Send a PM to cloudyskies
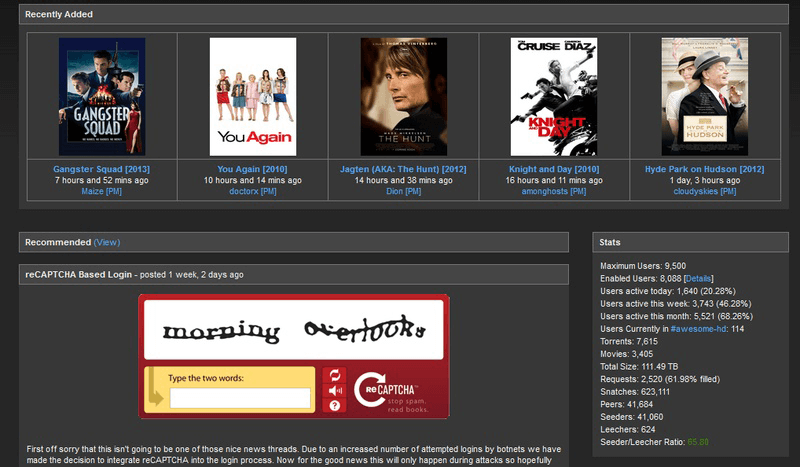Screen dimensions: 800x467 coord(728,191)
